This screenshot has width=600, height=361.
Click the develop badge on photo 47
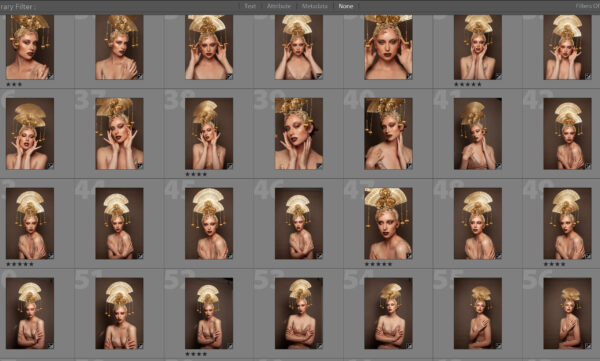[409, 256]
